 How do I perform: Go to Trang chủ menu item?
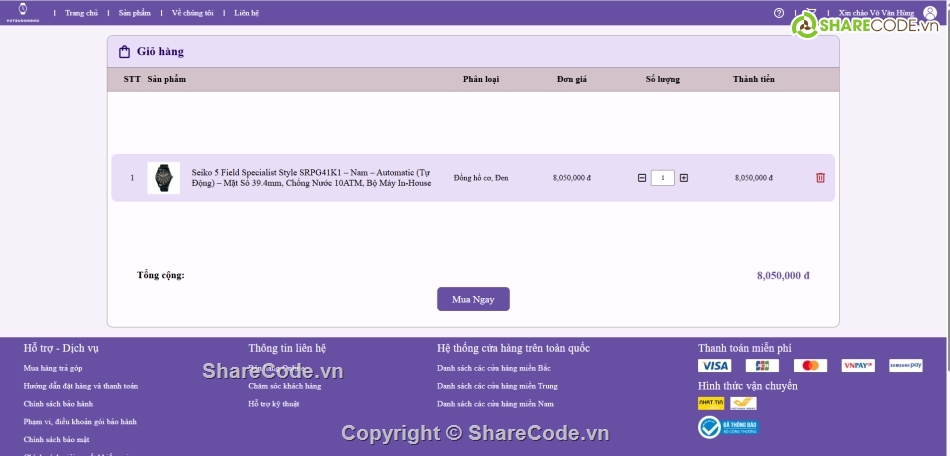(81, 13)
